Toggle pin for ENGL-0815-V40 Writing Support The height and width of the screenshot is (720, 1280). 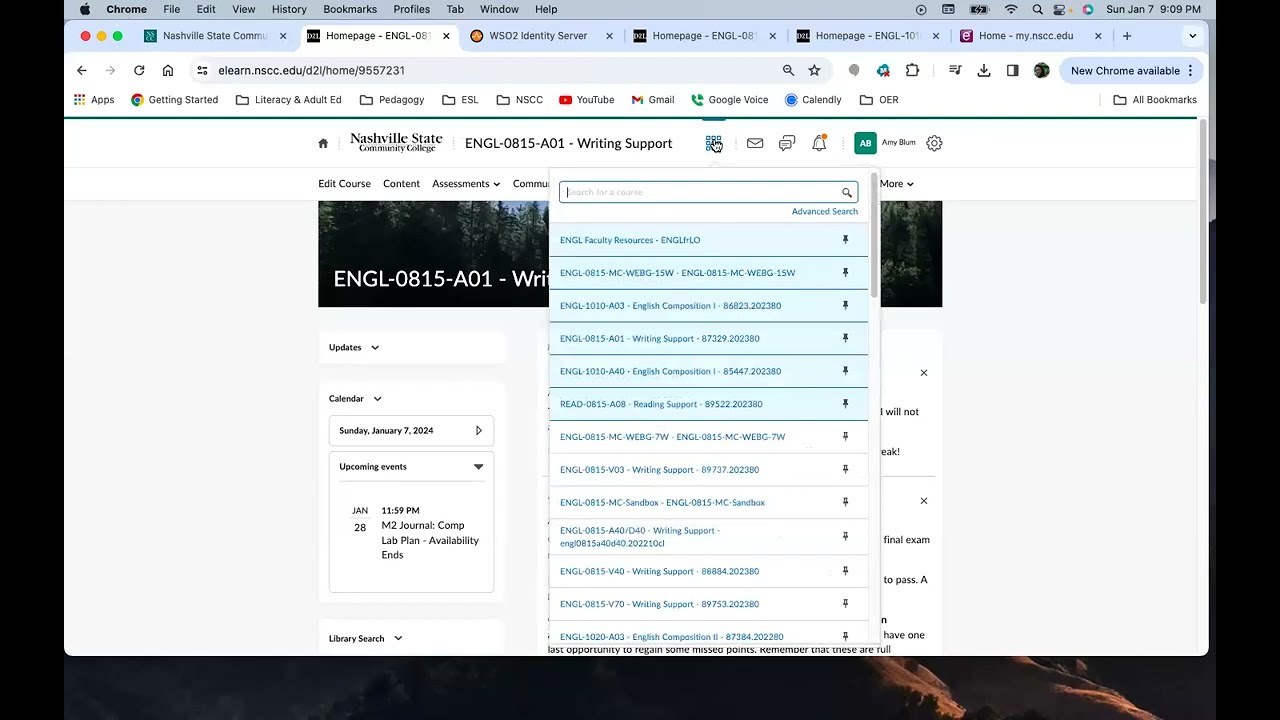845,571
